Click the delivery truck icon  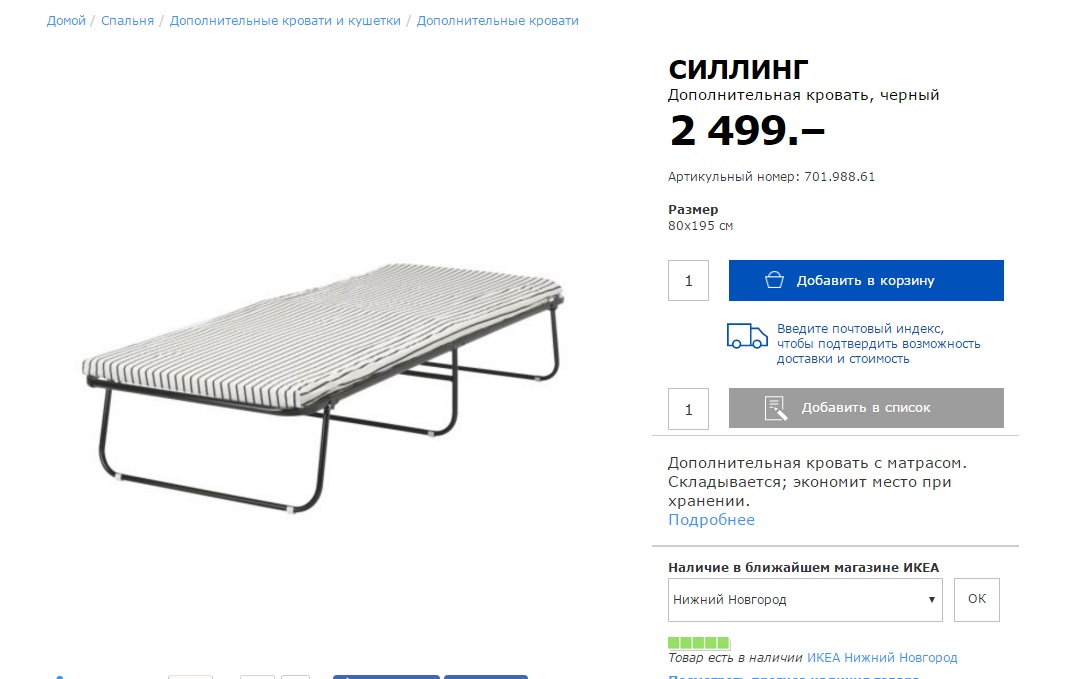coord(747,336)
